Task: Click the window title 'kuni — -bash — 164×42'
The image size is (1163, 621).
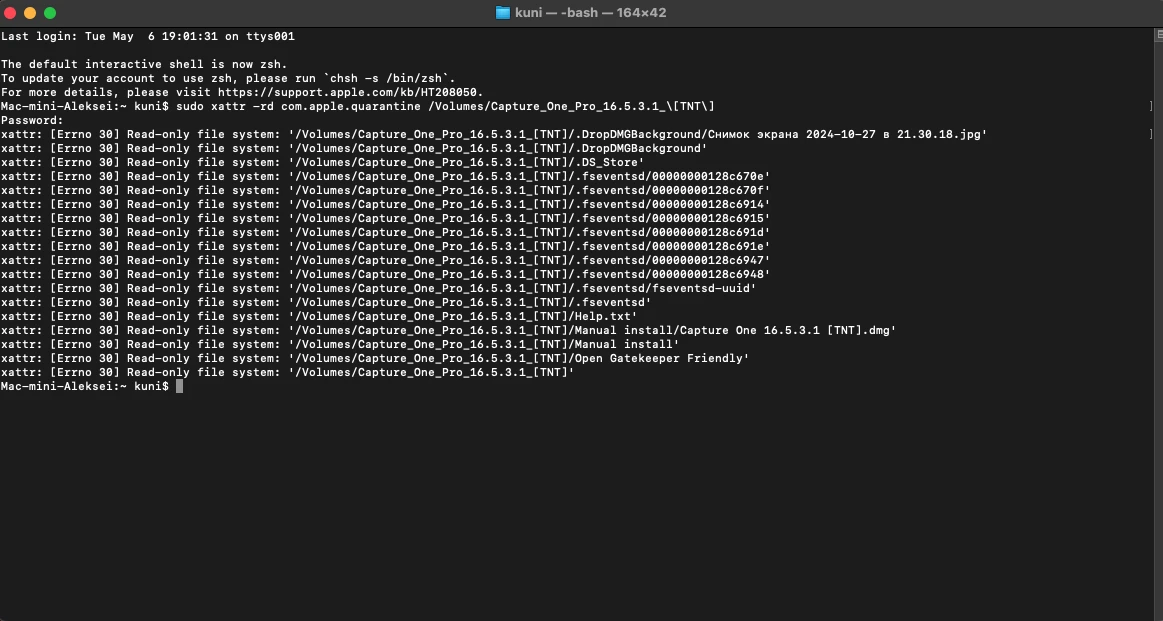Action: click(590, 13)
